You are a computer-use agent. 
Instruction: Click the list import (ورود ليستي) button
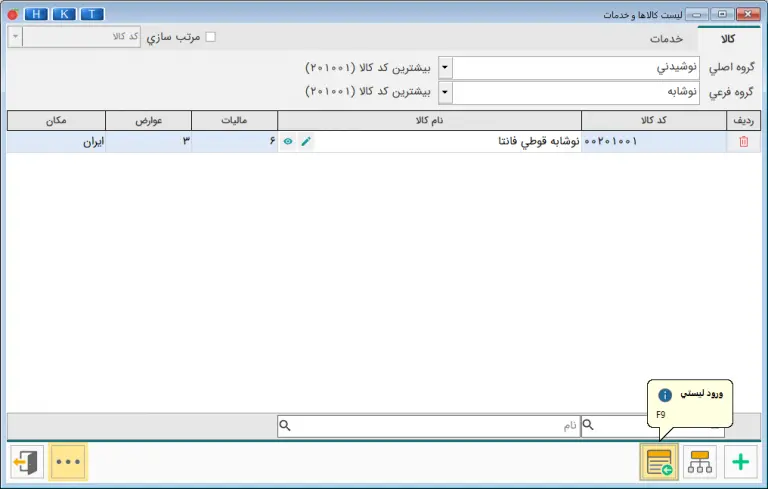[659, 462]
